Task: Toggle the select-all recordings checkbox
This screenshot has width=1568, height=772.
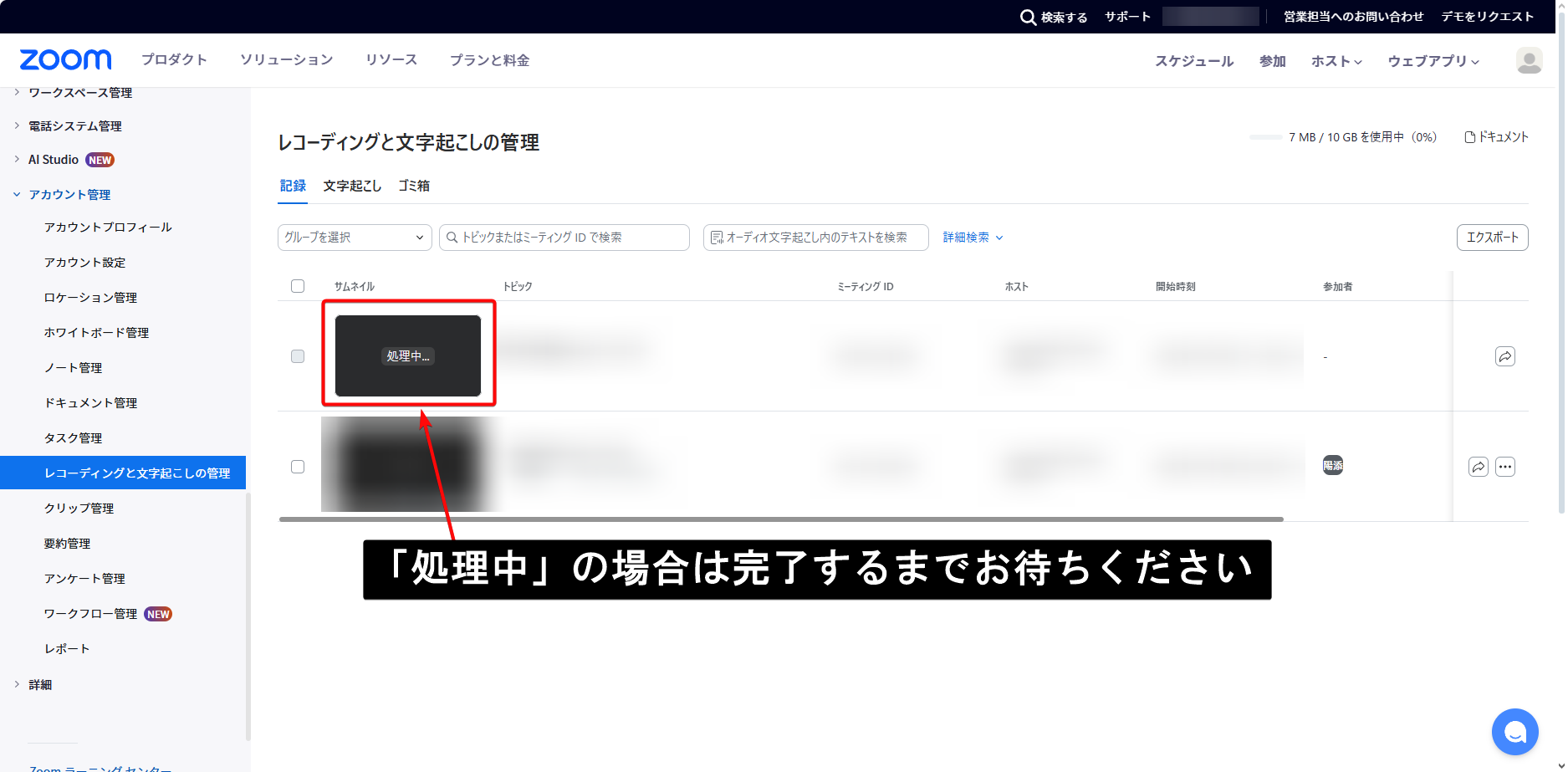Action: pyautogui.click(x=298, y=286)
